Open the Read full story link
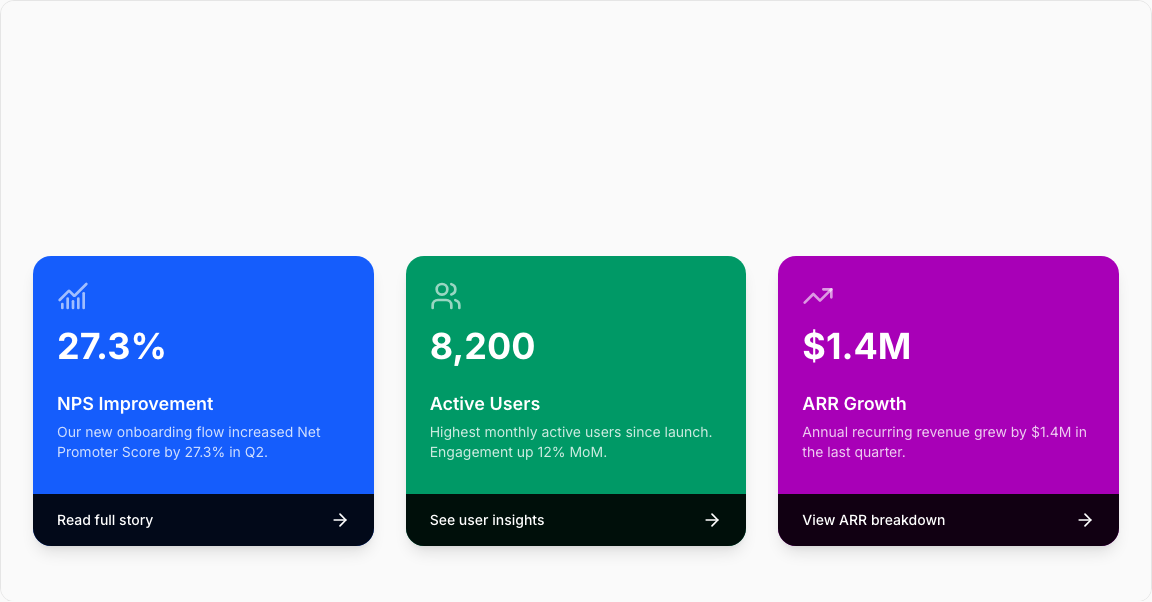Screen dimensions: 1152x602 [105, 520]
